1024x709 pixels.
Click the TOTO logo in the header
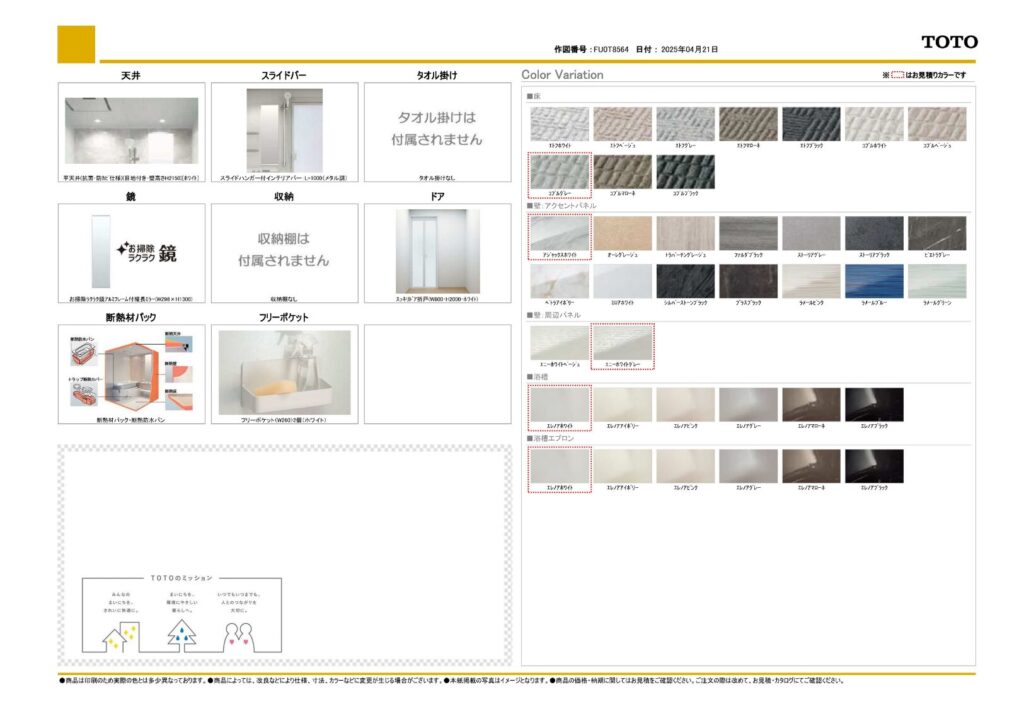949,42
